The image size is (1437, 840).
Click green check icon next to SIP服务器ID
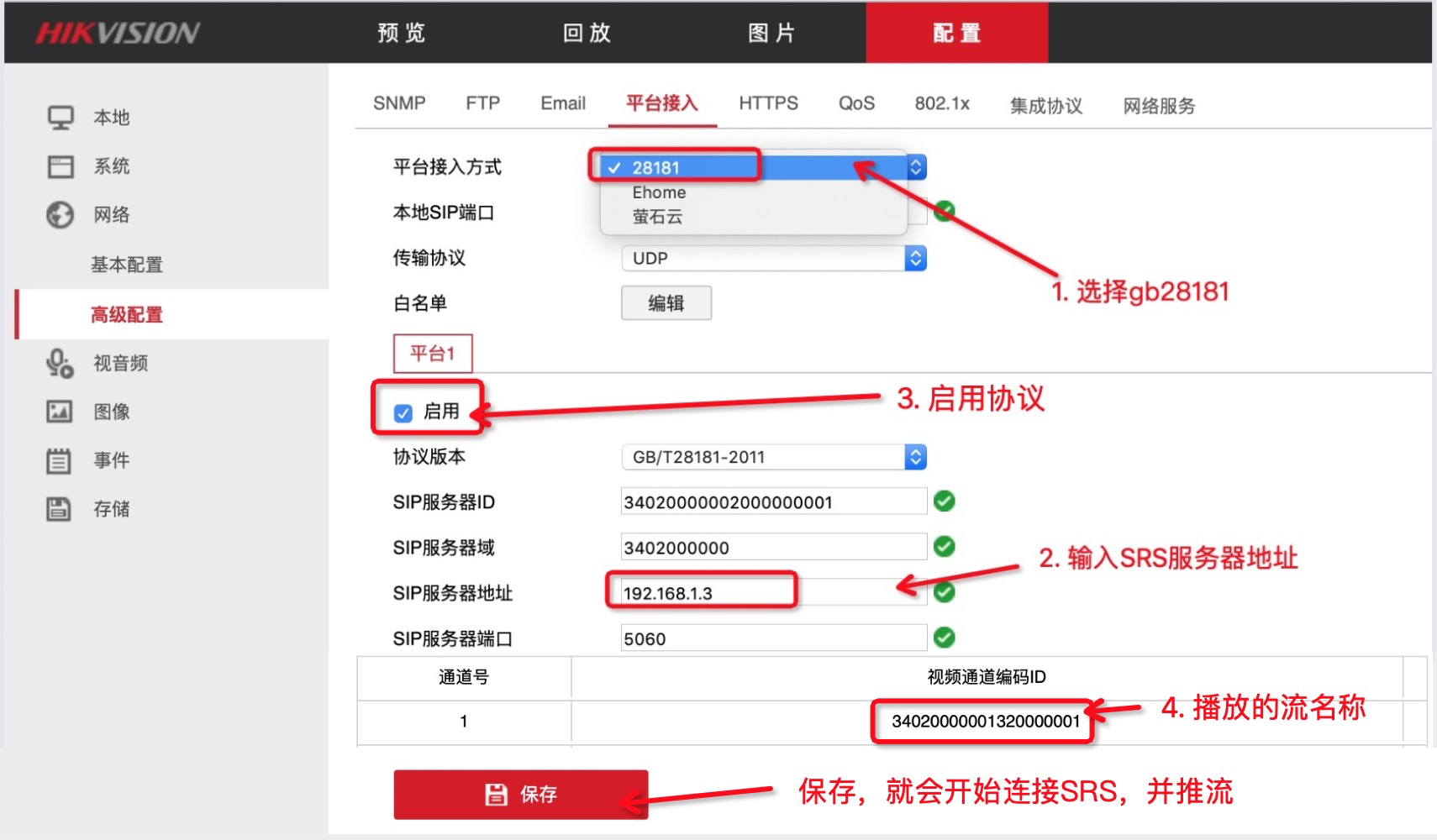click(945, 501)
